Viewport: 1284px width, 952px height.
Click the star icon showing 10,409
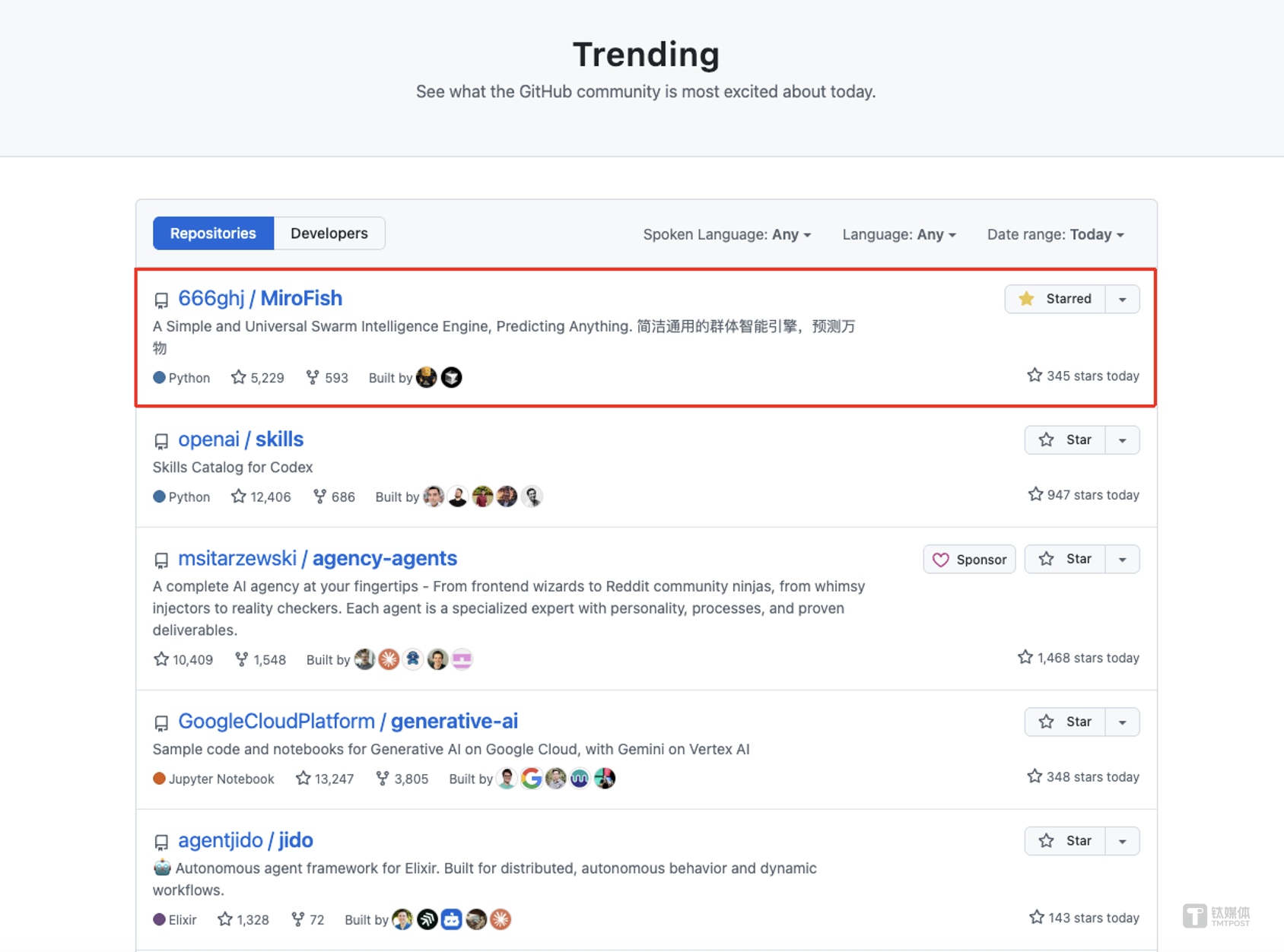[160, 659]
